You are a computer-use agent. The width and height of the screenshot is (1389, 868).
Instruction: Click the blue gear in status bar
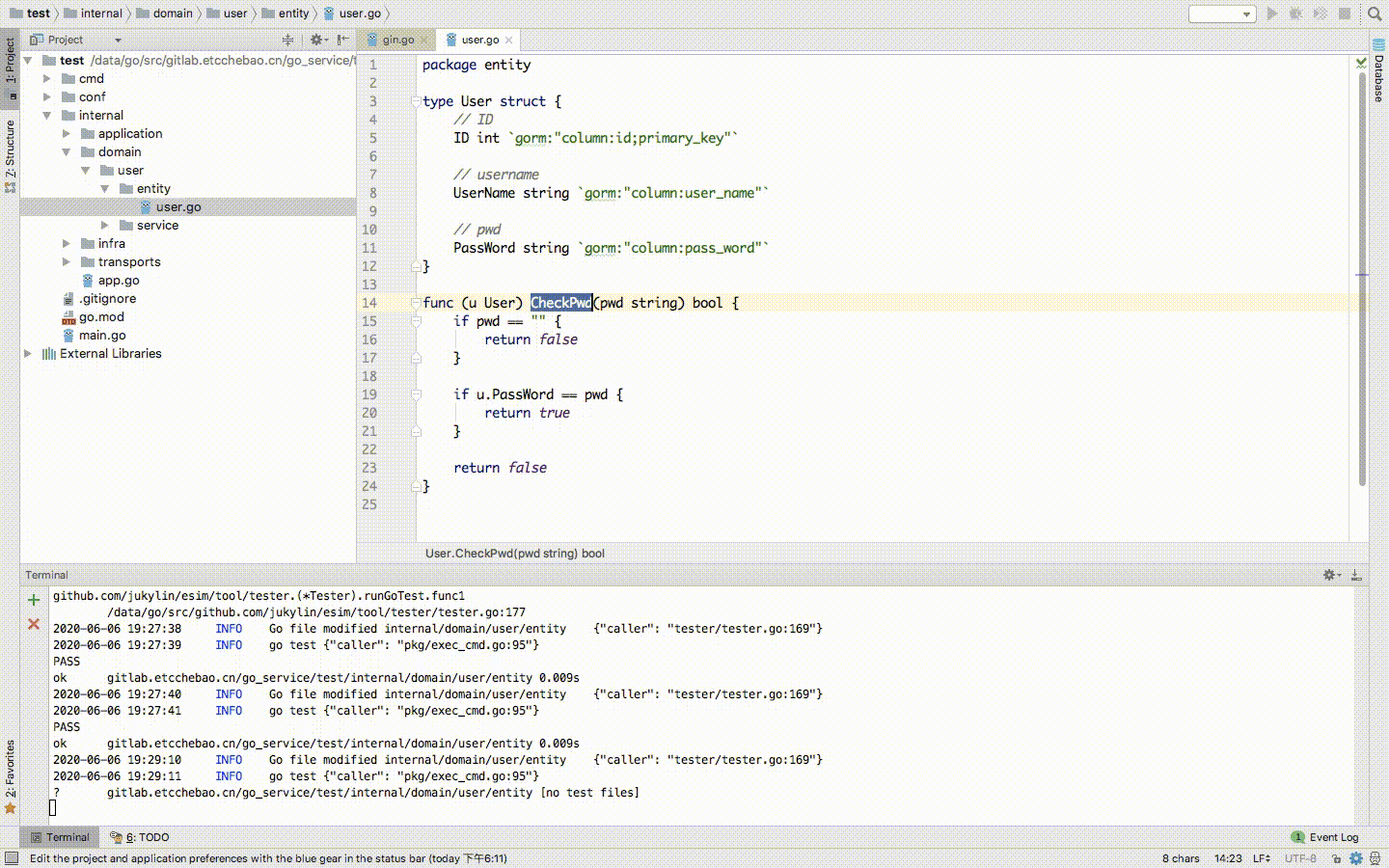tap(1356, 858)
